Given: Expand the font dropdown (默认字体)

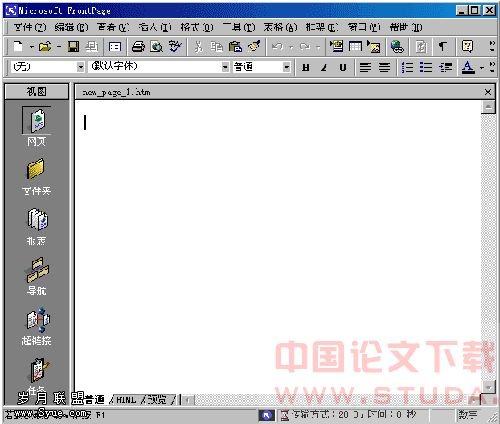Looking at the screenshot, I should tap(225, 67).
